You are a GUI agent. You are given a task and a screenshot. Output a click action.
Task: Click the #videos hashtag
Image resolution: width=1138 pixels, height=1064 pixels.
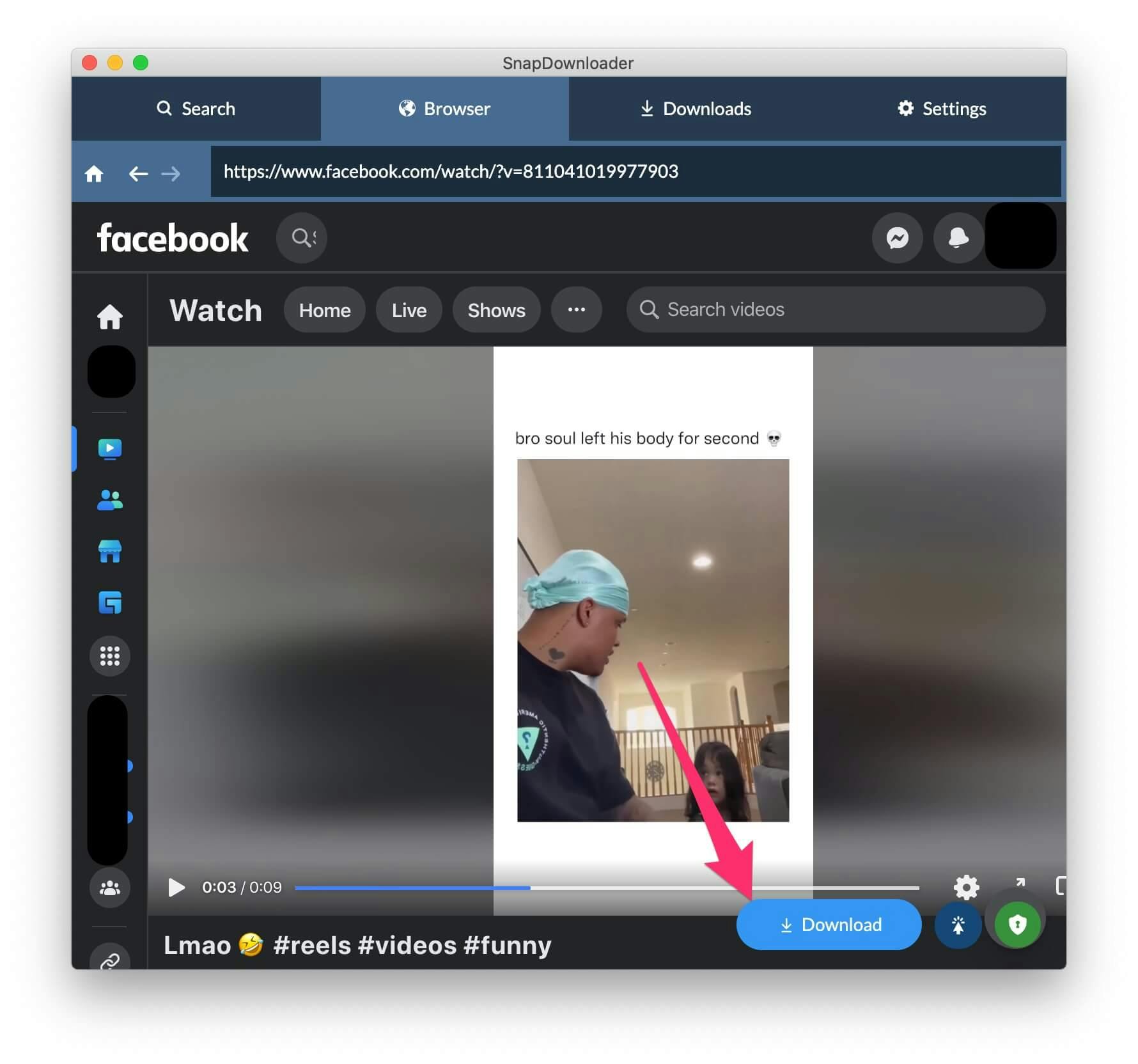point(407,945)
